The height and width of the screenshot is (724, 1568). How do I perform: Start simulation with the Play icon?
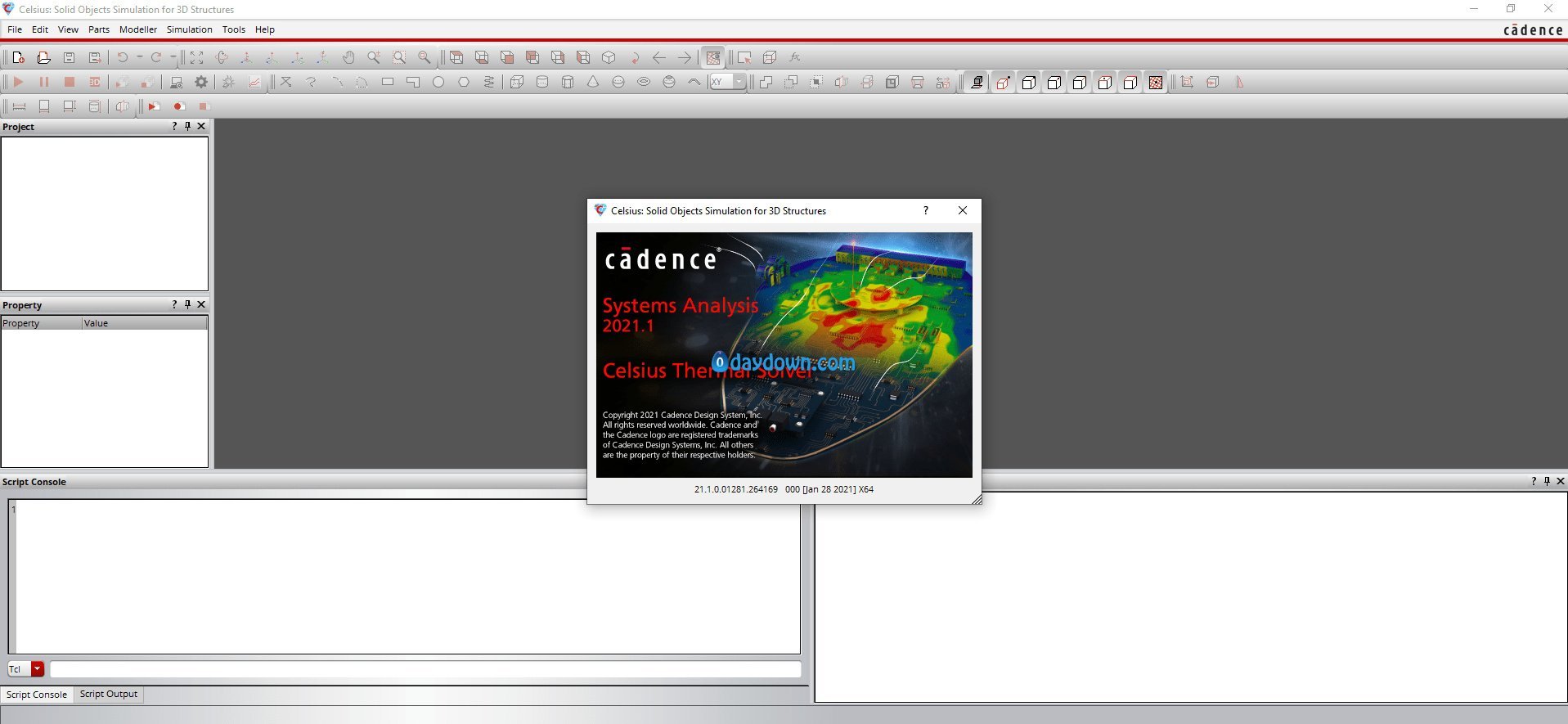click(18, 82)
